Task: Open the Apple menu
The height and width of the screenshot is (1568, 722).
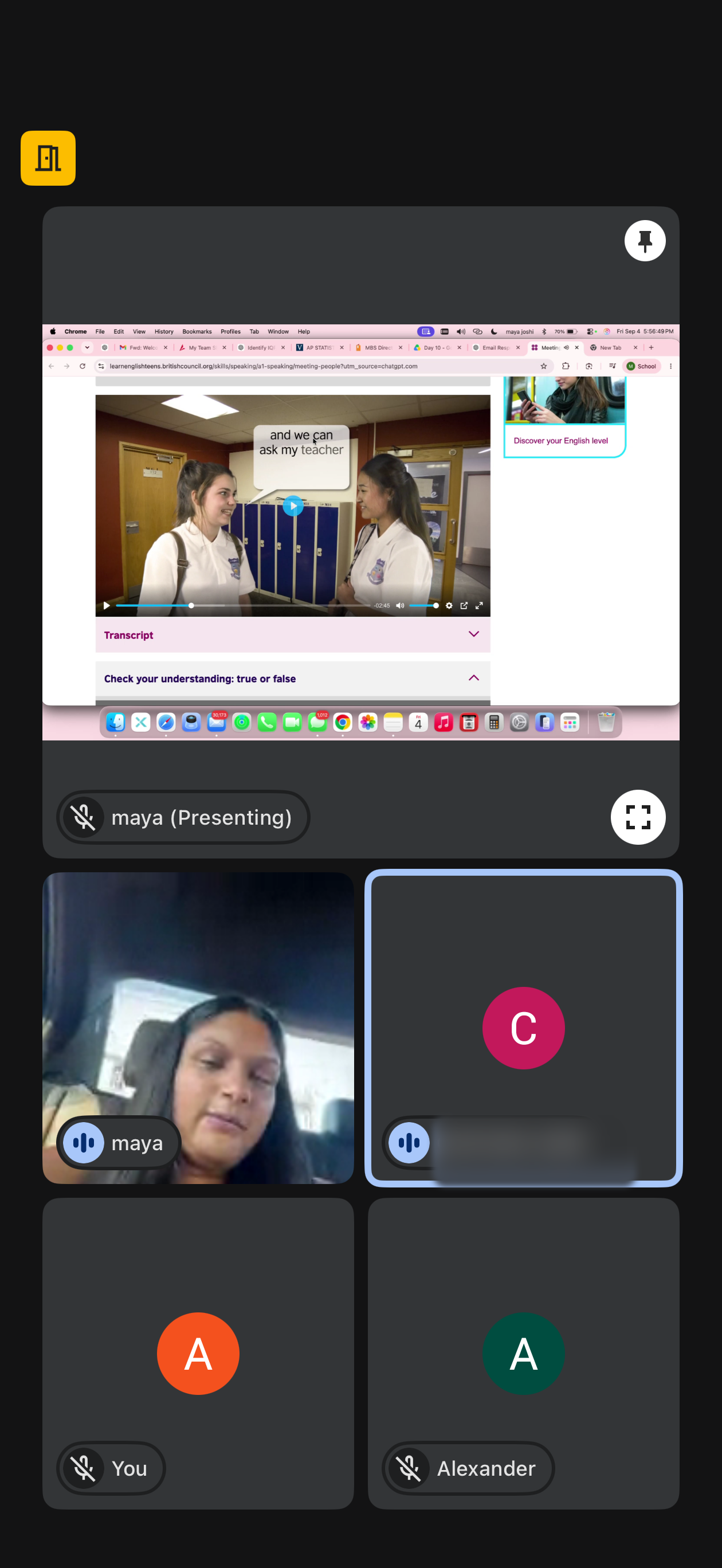Action: [53, 332]
